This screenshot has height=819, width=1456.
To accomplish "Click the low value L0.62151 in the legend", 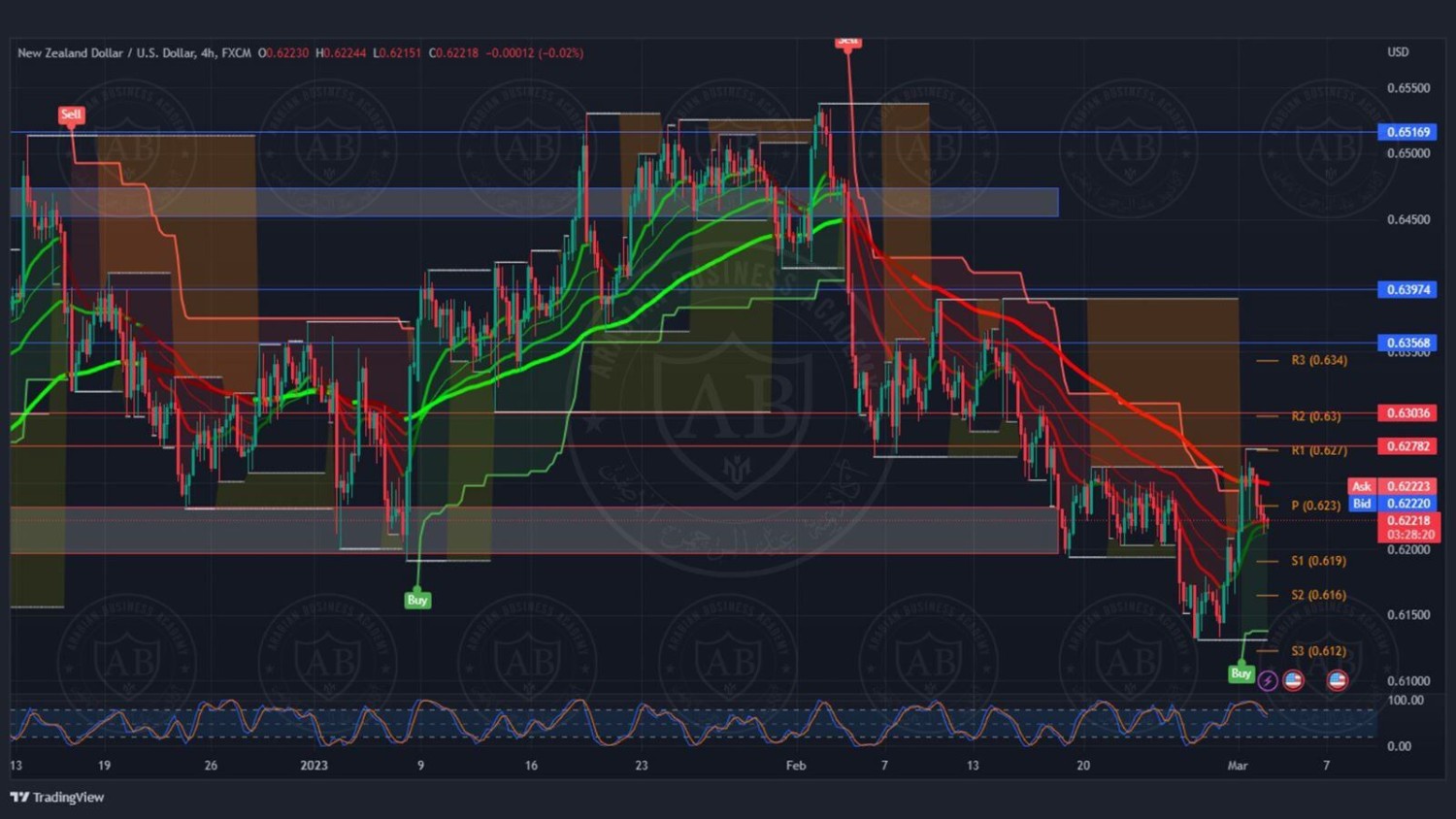I will point(397,53).
